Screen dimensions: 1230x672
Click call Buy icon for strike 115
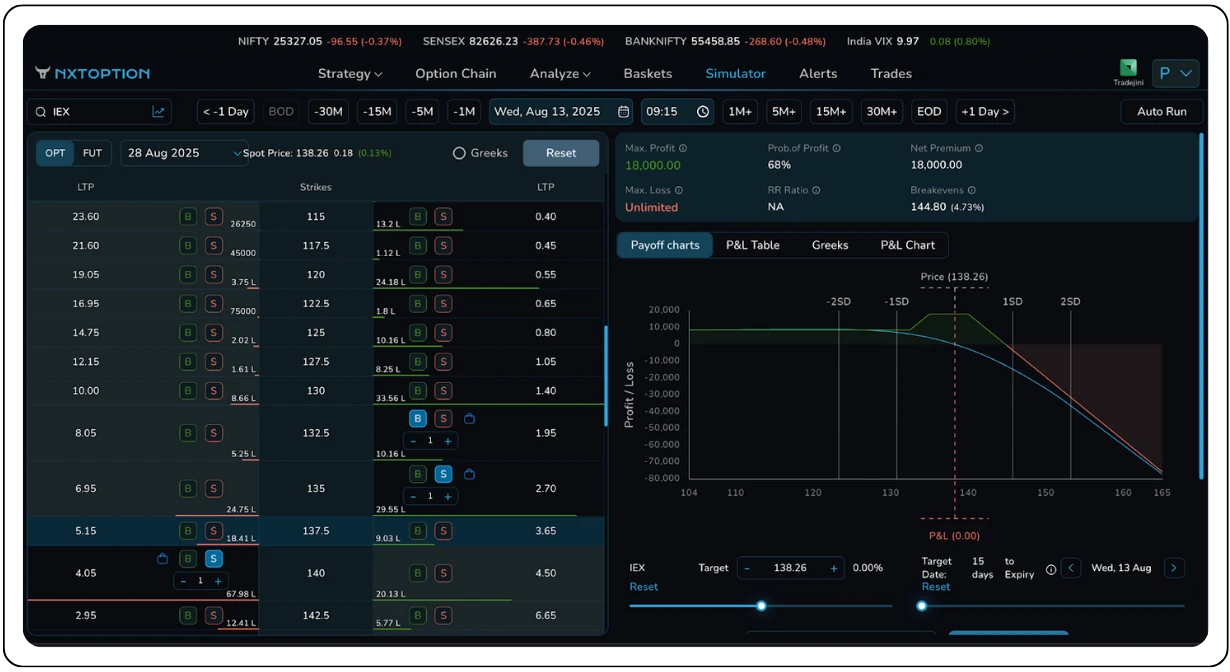pos(188,216)
